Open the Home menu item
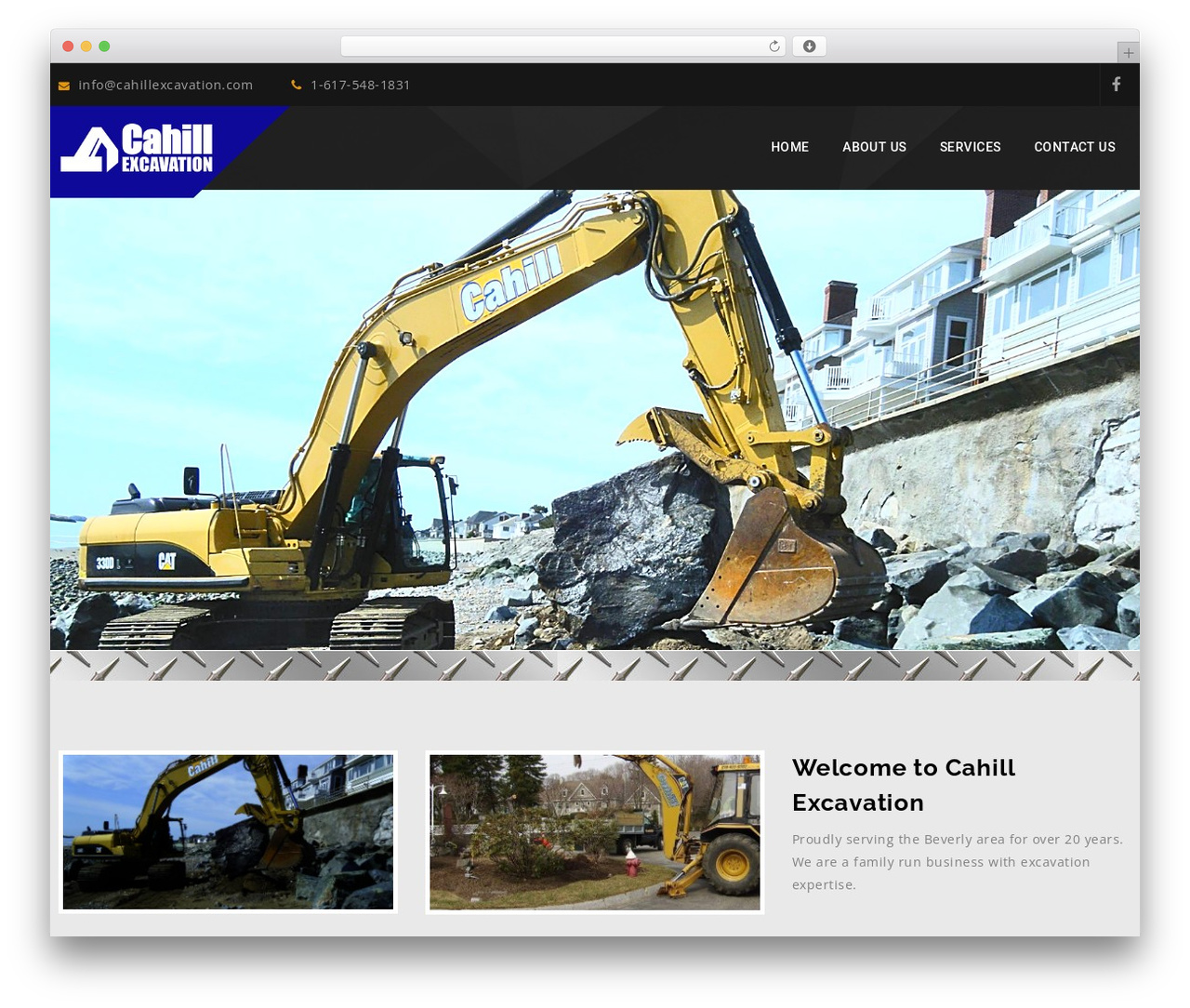This screenshot has width=1190, height=1008. tap(789, 147)
